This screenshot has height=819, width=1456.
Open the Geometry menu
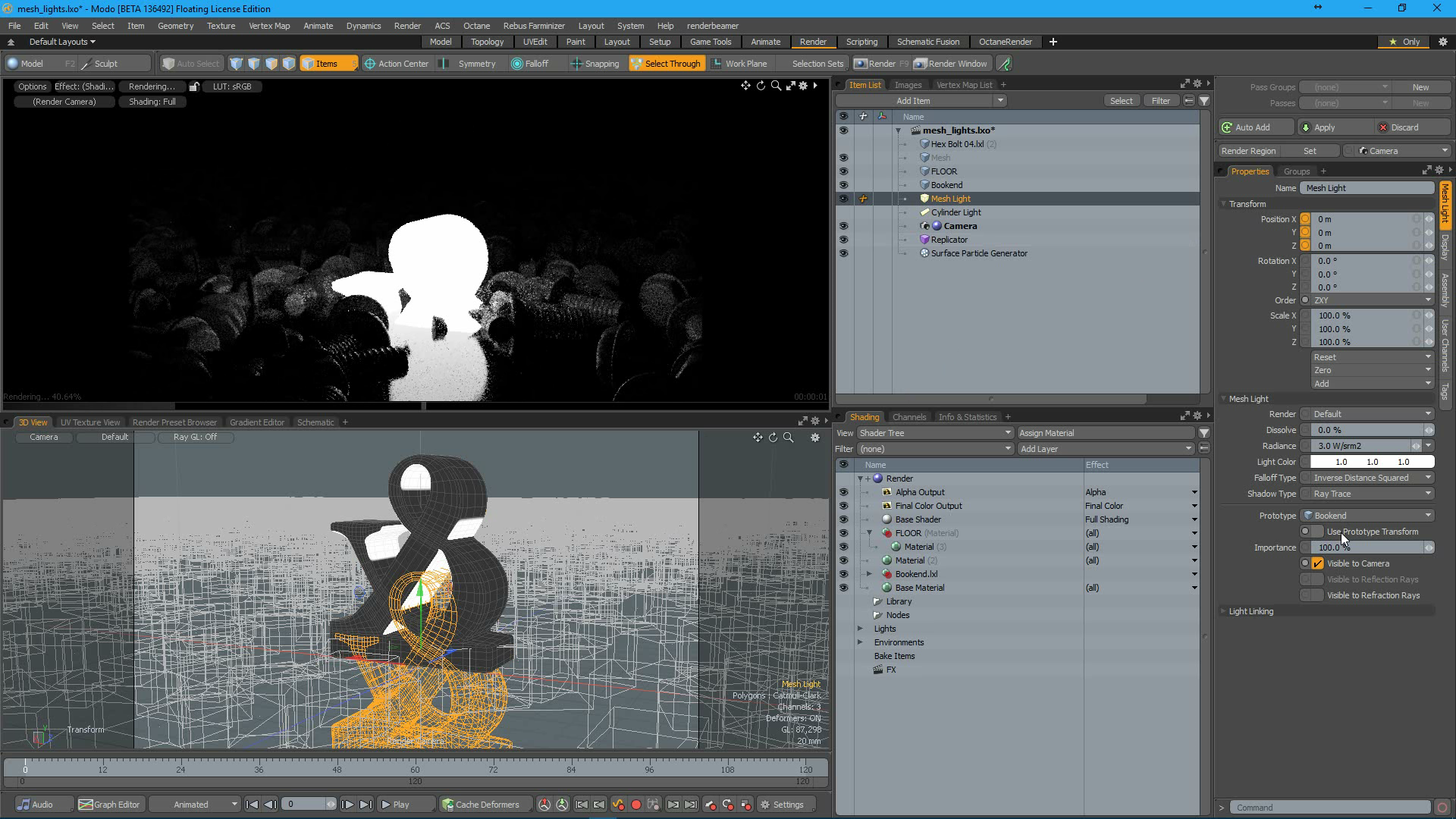pos(175,26)
